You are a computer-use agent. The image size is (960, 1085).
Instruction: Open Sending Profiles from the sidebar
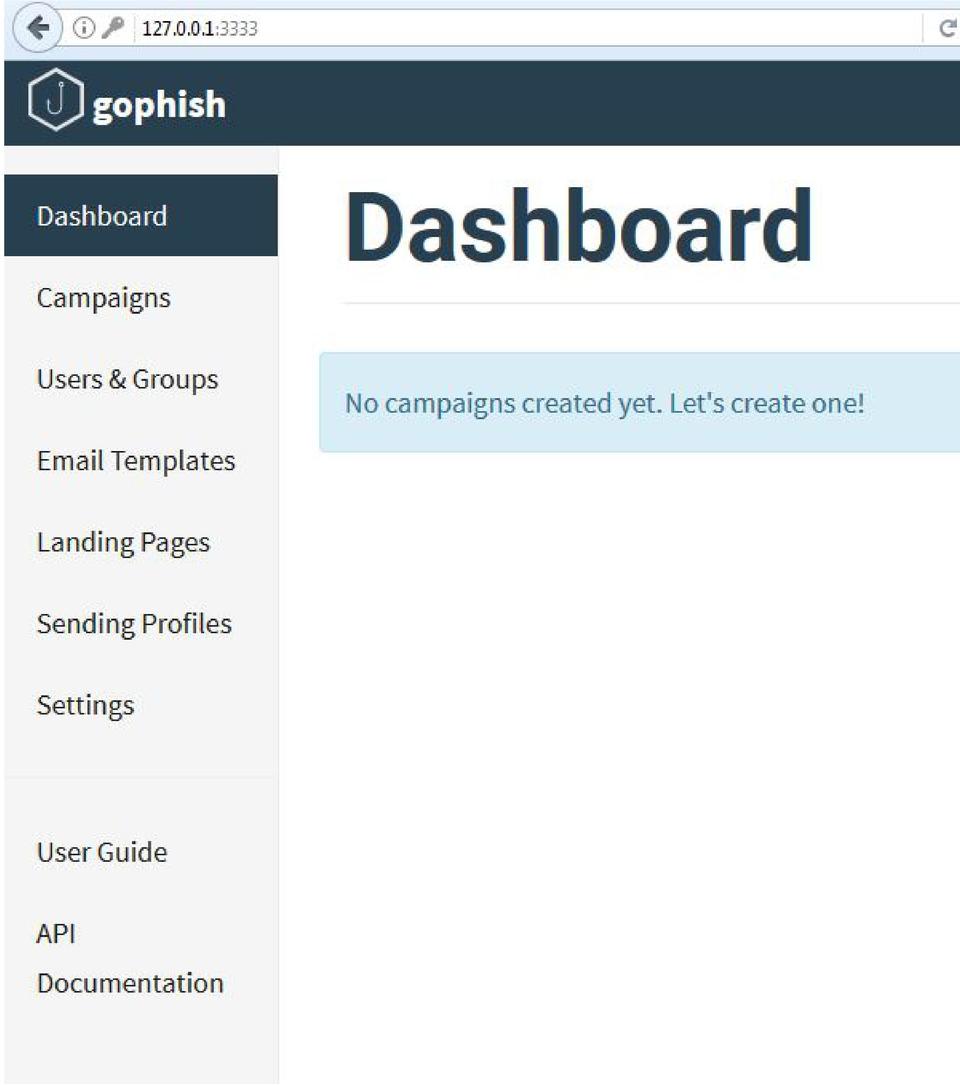click(x=134, y=624)
